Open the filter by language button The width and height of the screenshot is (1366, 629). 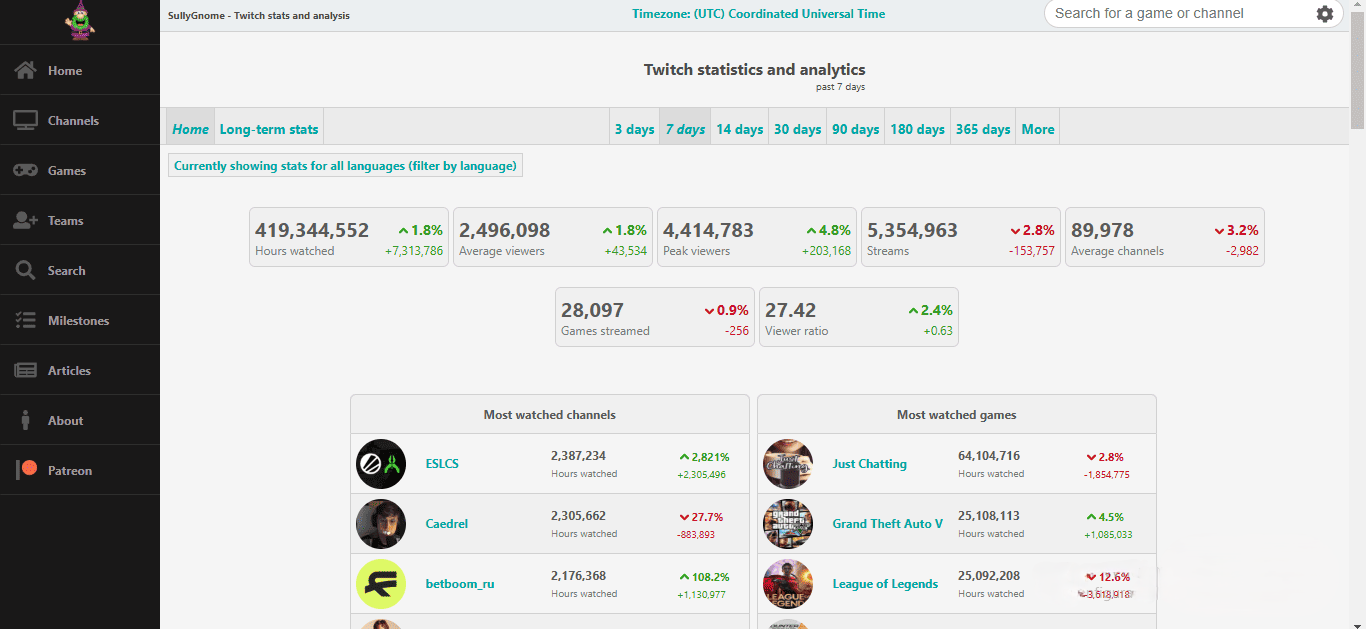pos(345,166)
